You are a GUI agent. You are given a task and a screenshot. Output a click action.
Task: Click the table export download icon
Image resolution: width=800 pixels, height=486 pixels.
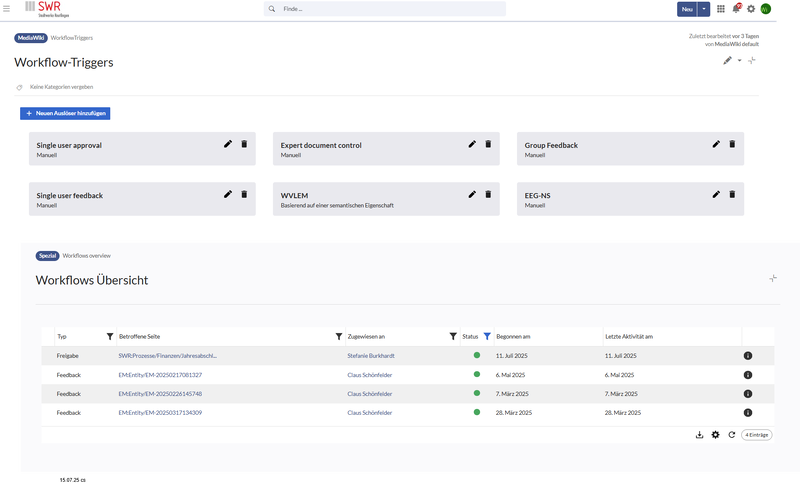click(x=699, y=435)
